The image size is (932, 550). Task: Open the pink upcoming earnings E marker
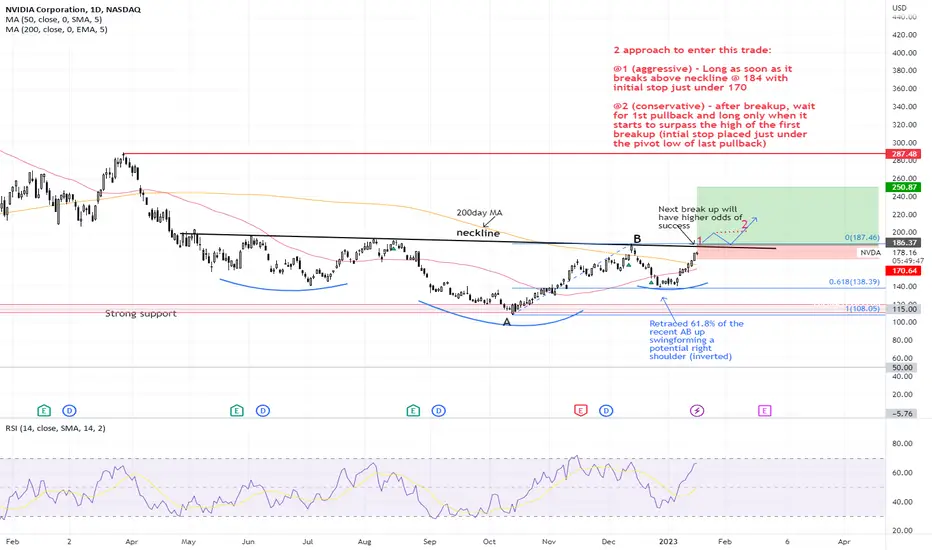[x=765, y=410]
